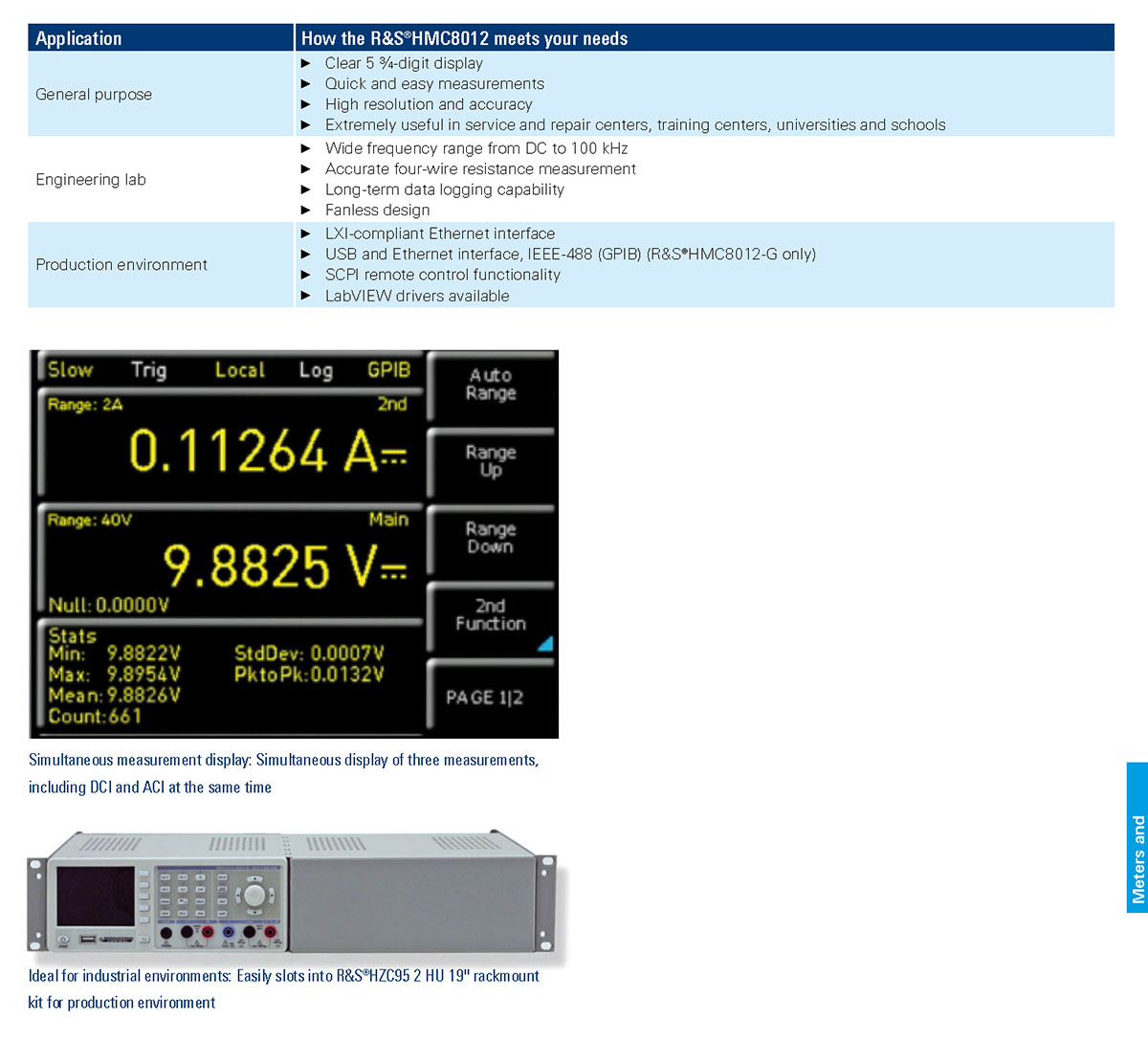Select the "Engineering lab" row label

tap(91, 179)
